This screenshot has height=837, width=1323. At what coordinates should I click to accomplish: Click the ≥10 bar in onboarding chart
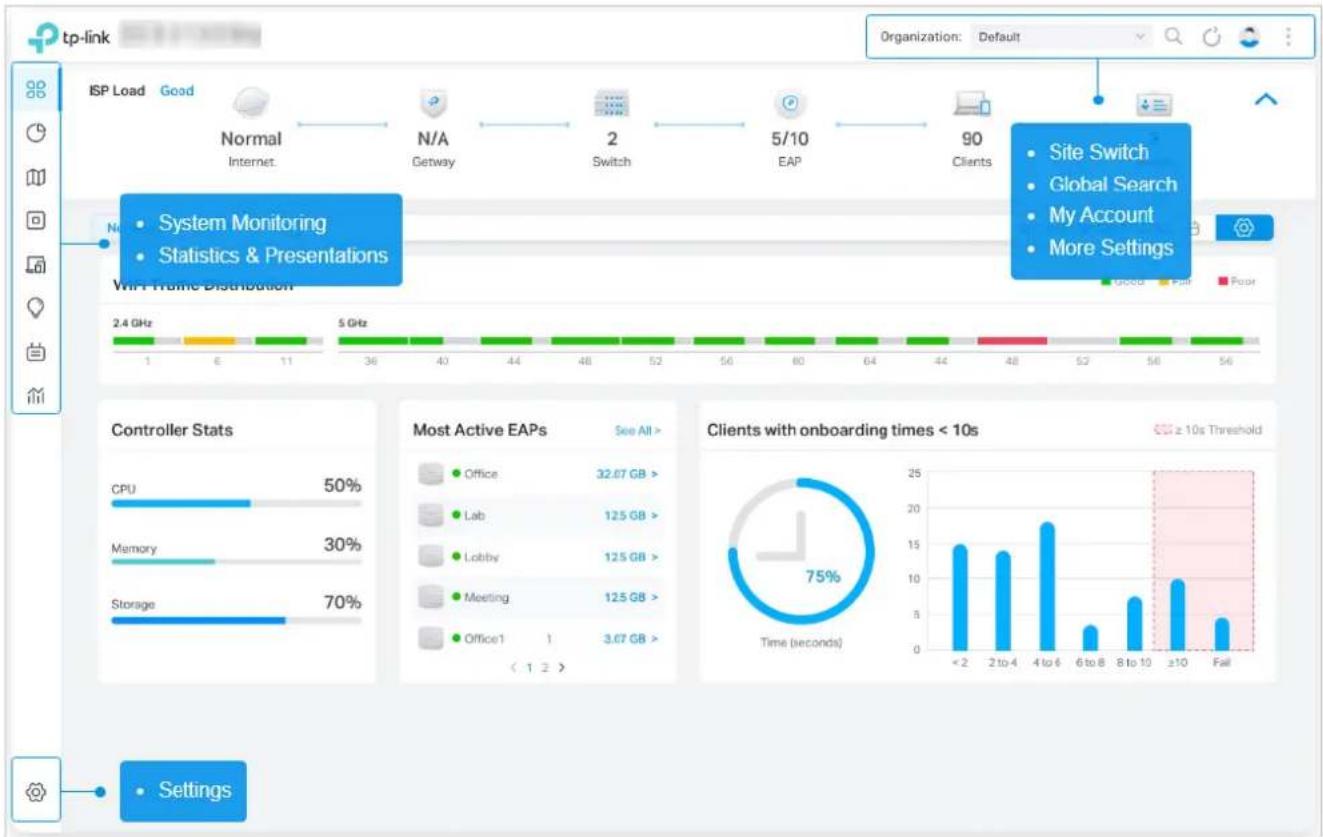(1178, 615)
